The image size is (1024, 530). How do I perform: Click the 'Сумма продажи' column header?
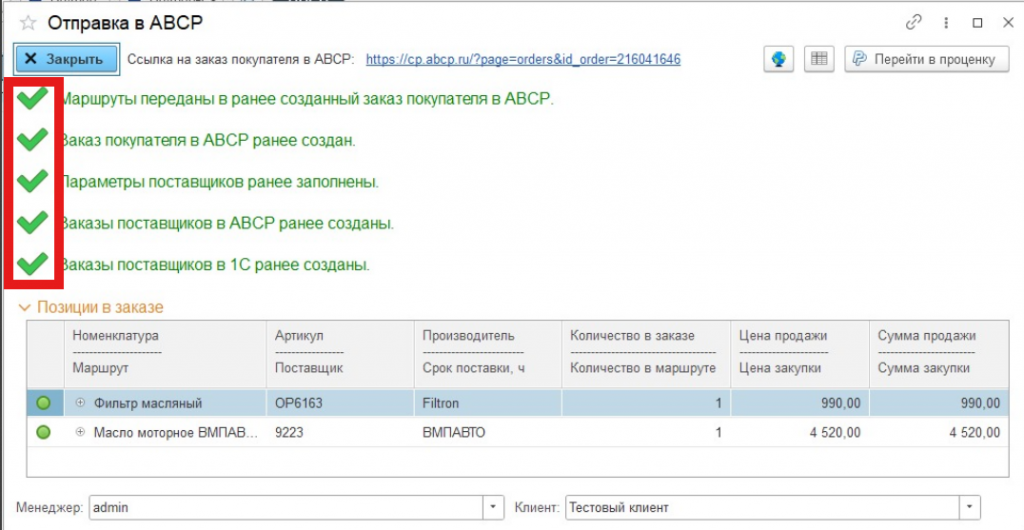click(926, 336)
